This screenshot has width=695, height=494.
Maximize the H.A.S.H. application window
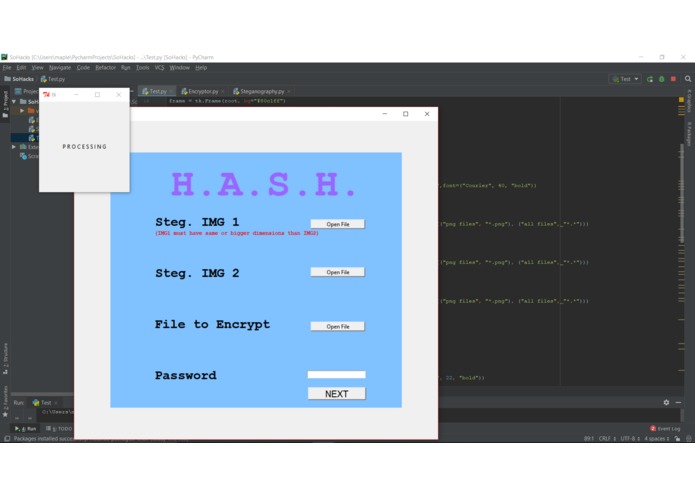point(406,114)
